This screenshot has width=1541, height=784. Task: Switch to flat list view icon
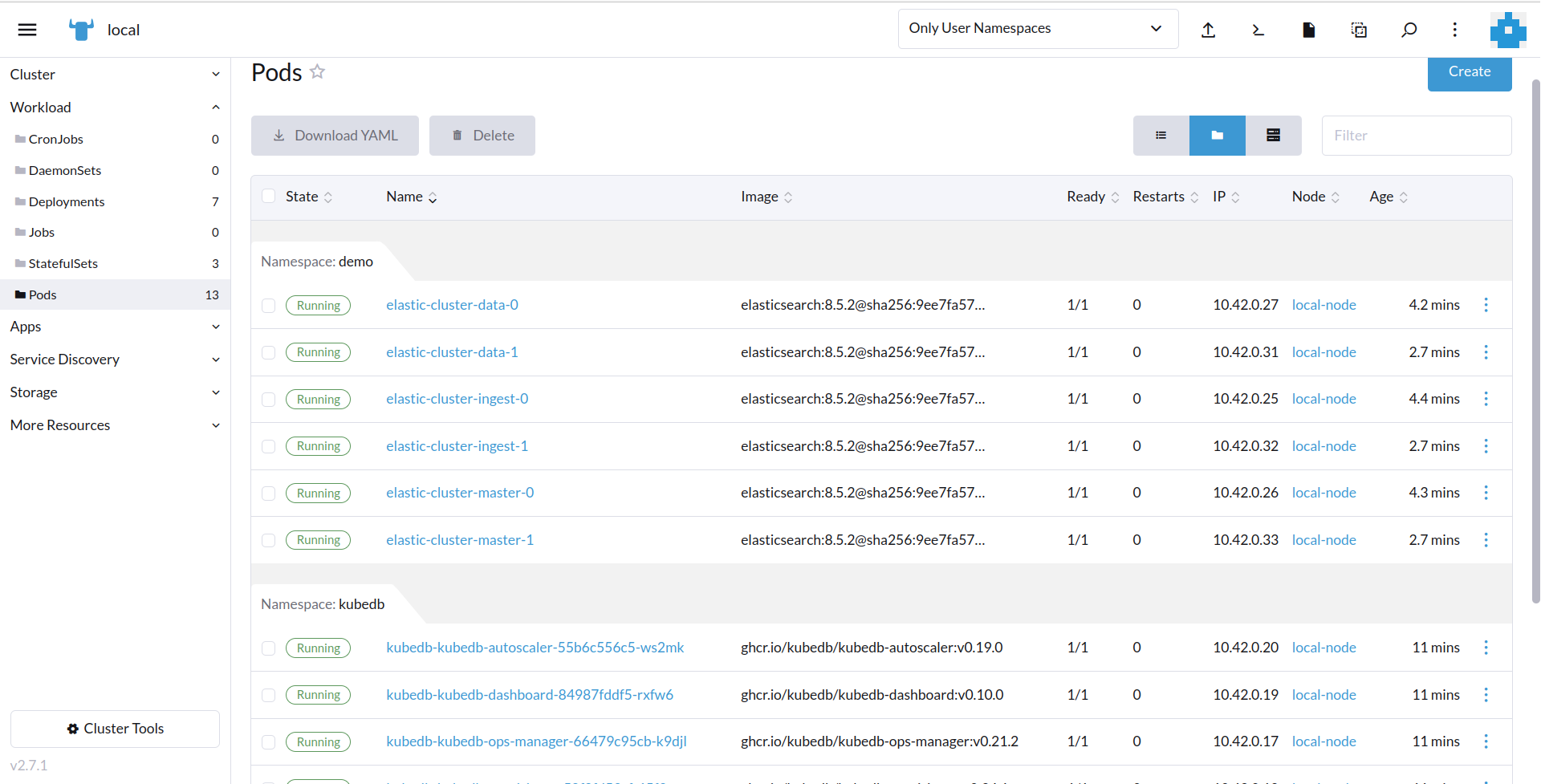pos(1161,136)
